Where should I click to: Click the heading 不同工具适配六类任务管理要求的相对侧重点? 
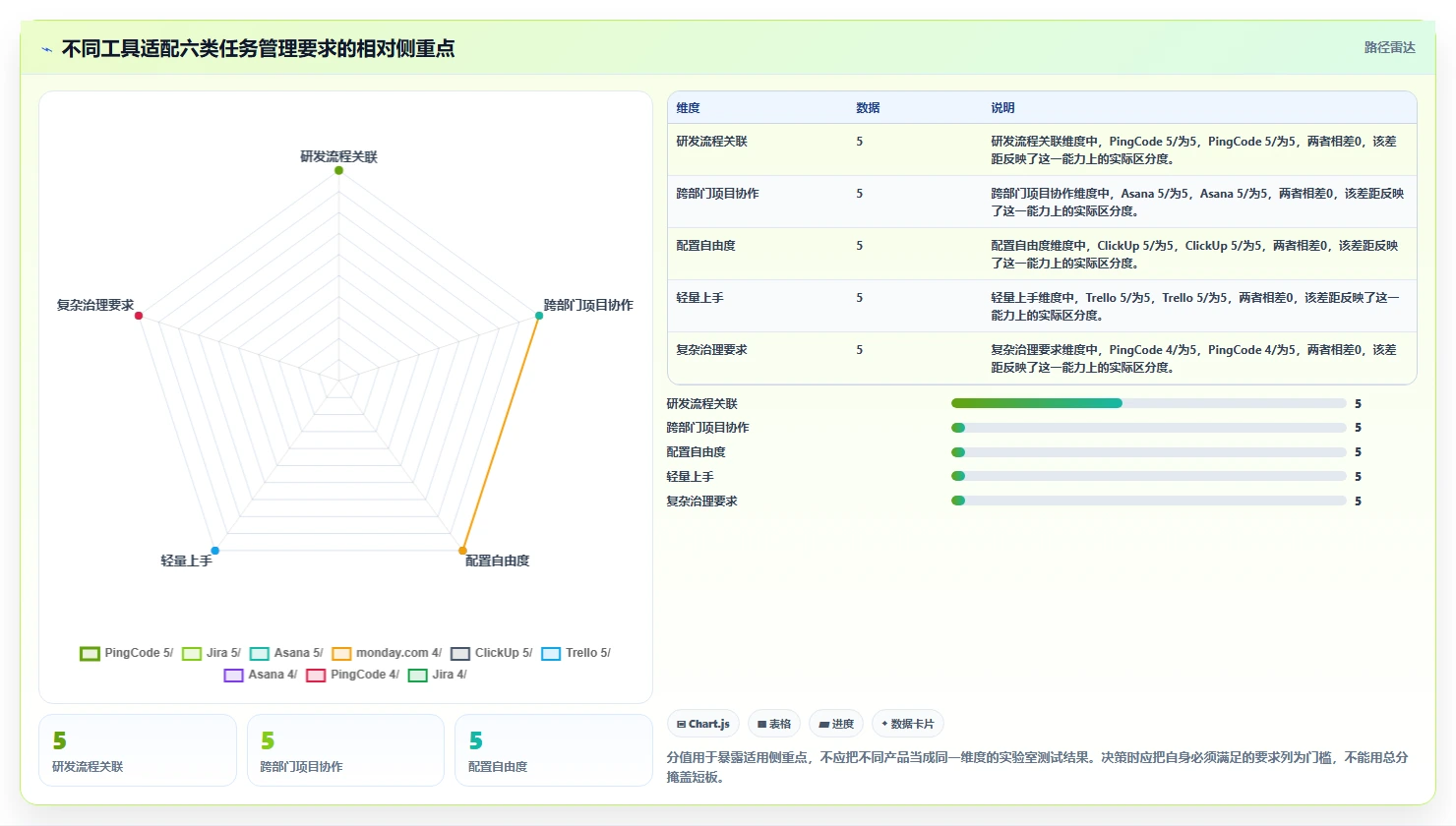pos(258,49)
